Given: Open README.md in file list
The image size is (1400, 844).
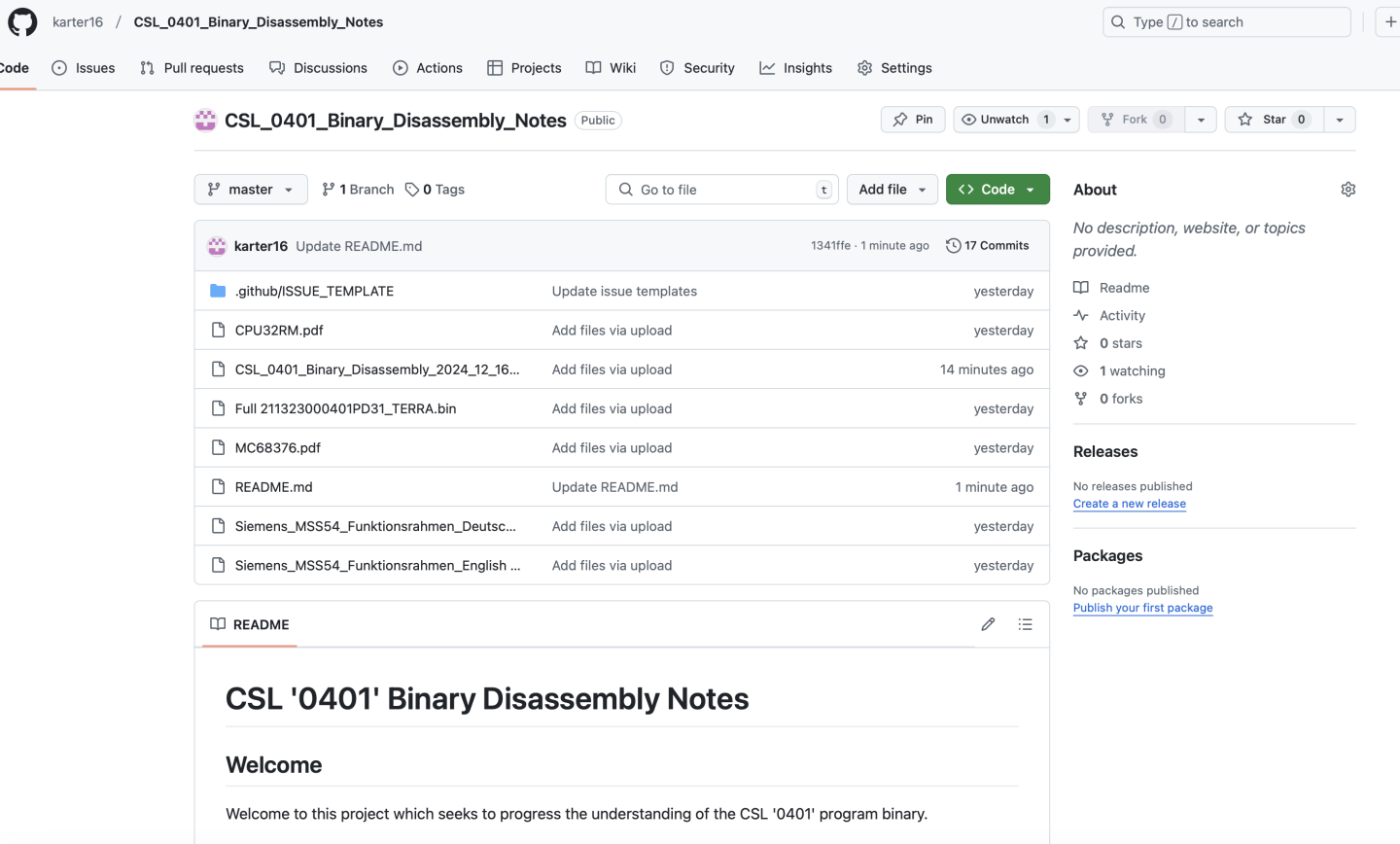Looking at the screenshot, I should [x=273, y=487].
